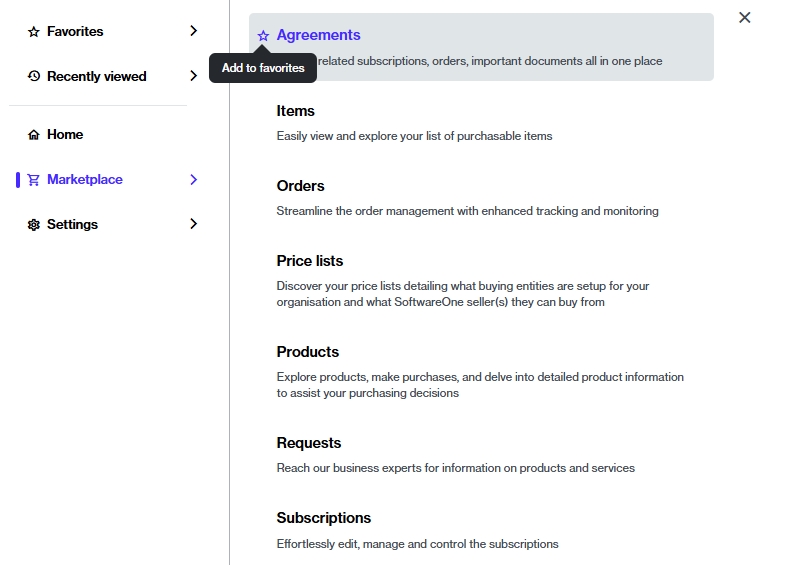
Task: Click the Recently viewed clock icon
Action: tap(34, 76)
